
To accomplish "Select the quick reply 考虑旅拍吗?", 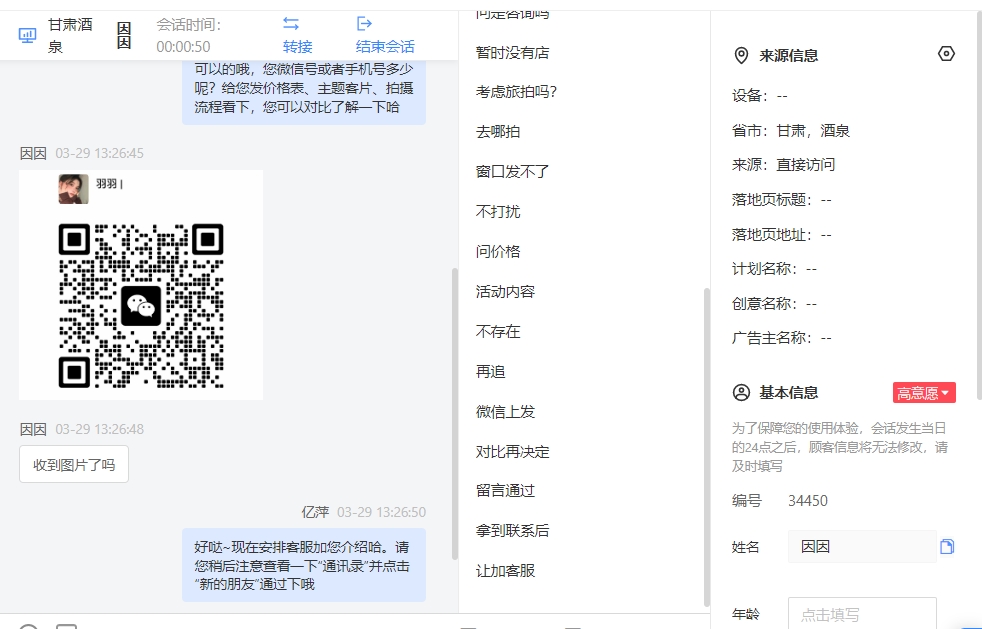I will pyautogui.click(x=516, y=91).
